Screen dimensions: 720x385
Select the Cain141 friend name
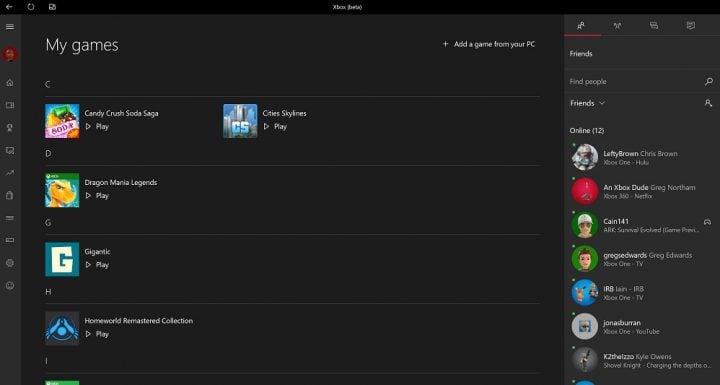[x=616, y=221]
